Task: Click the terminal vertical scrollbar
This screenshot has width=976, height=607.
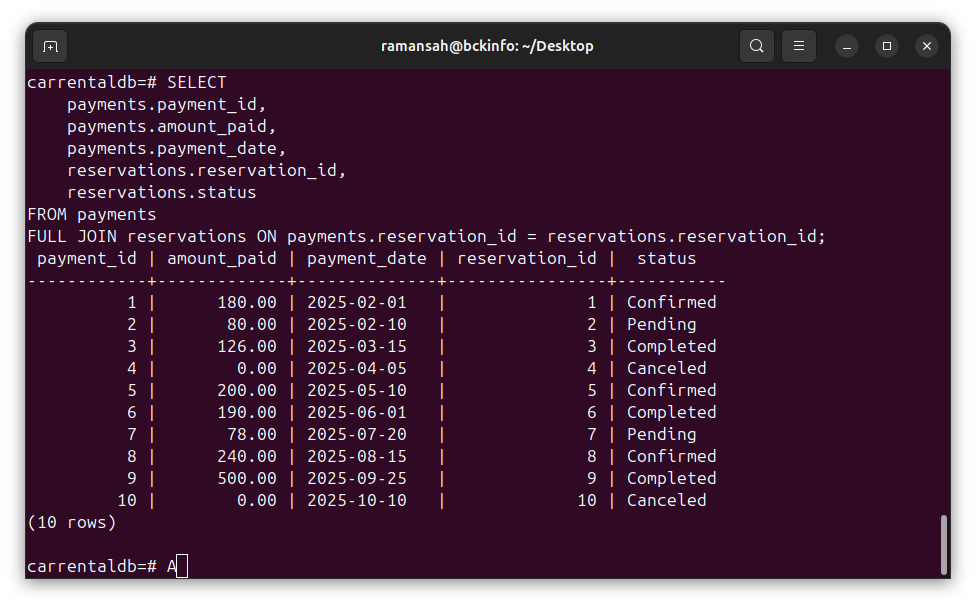Action: pyautogui.click(x=943, y=545)
